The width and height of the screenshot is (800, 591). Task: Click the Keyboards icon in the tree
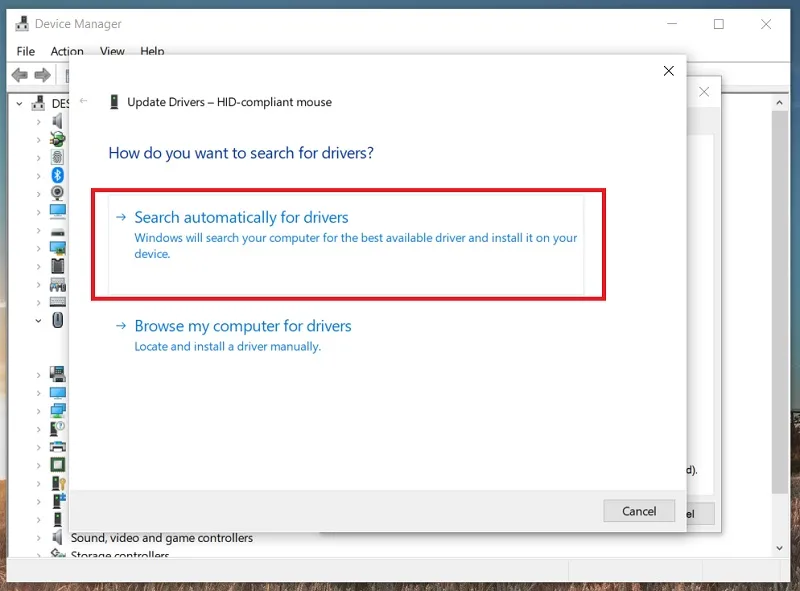tap(58, 302)
